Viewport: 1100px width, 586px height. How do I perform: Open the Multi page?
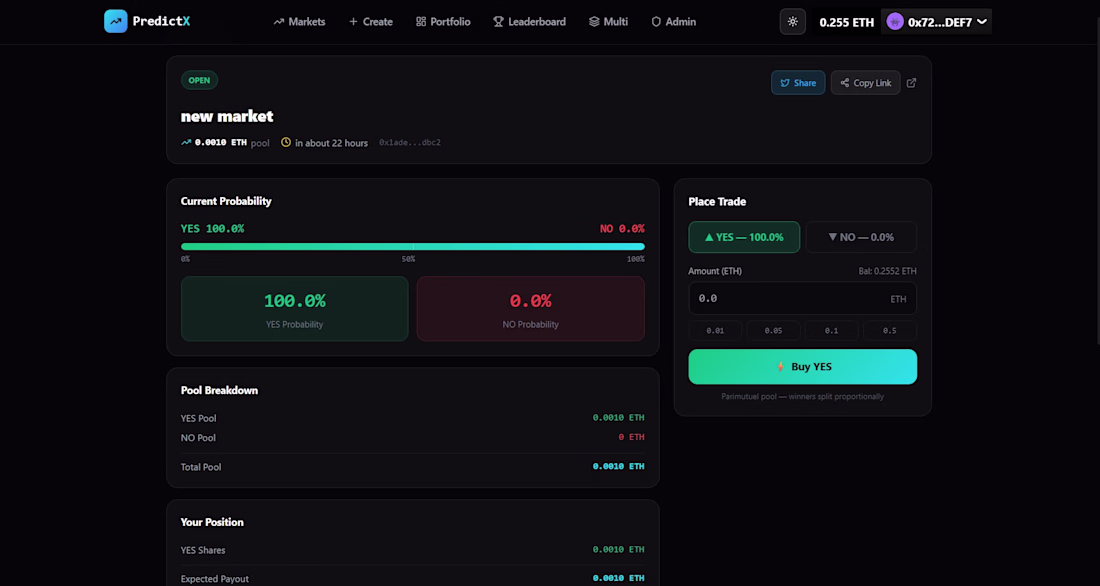608,22
